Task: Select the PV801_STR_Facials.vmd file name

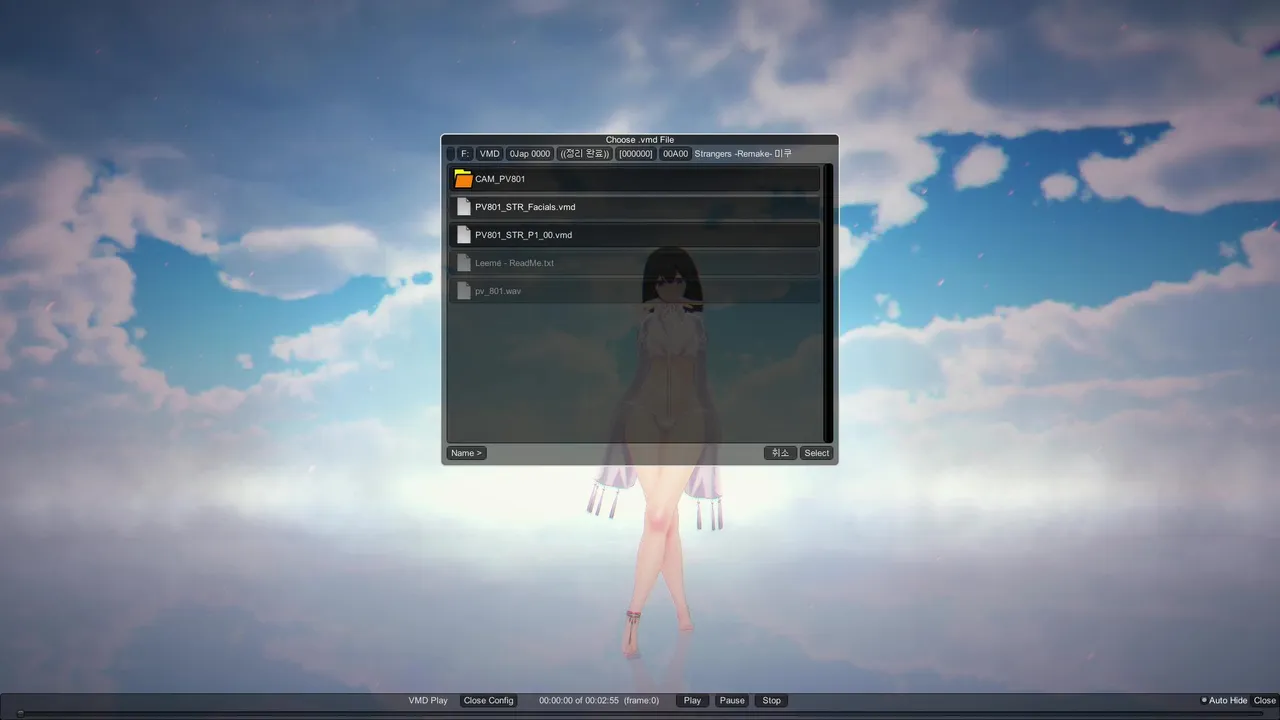Action: pyautogui.click(x=525, y=207)
